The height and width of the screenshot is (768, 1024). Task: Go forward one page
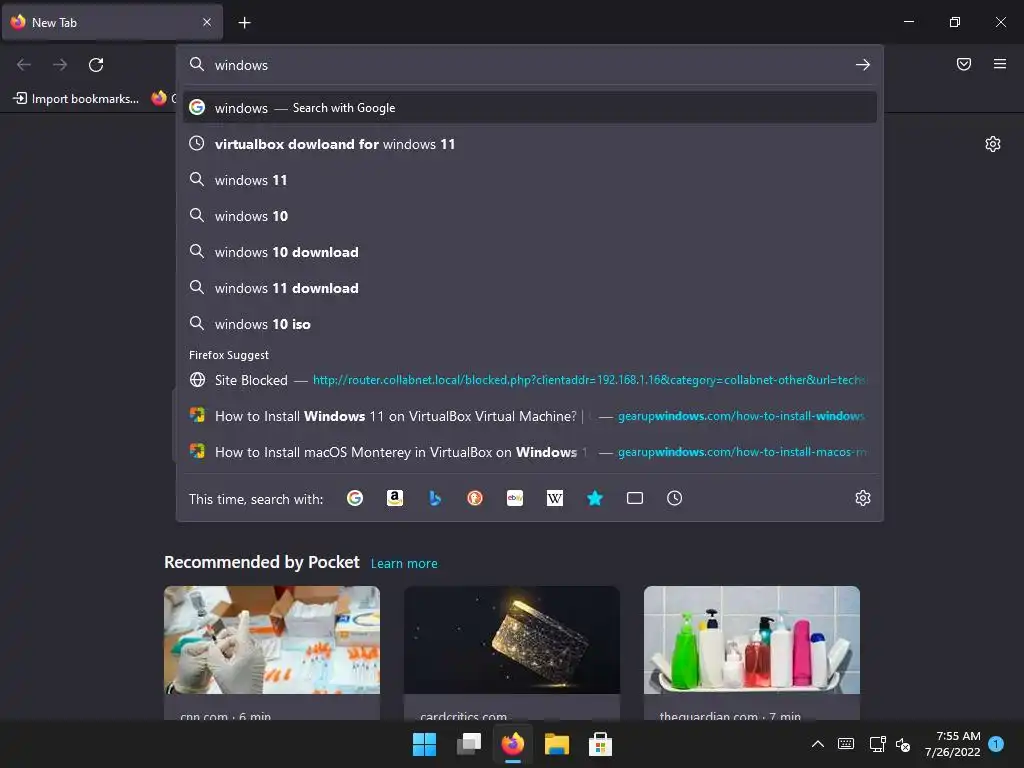point(60,65)
